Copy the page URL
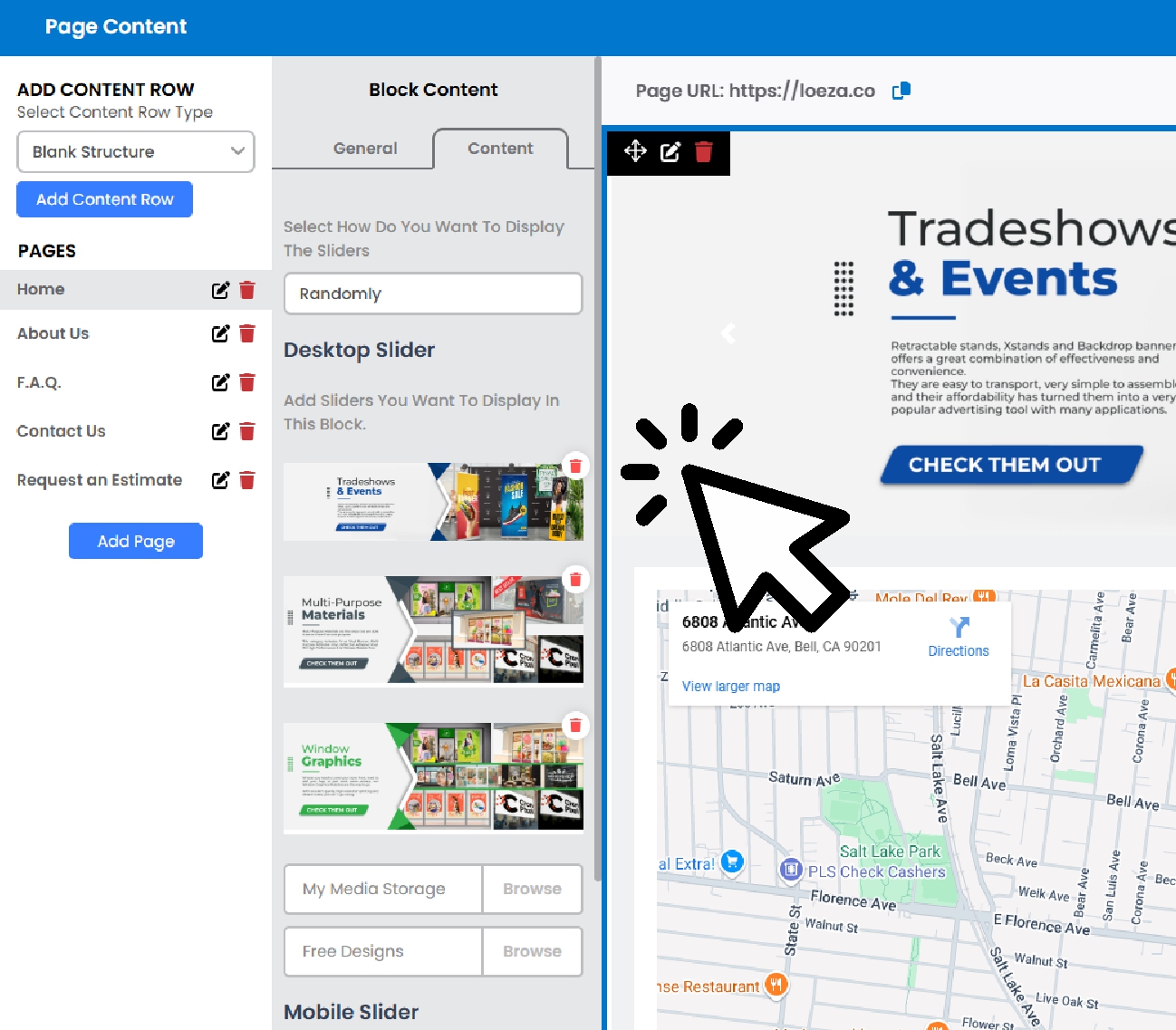1176x1030 pixels. pyautogui.click(x=901, y=91)
